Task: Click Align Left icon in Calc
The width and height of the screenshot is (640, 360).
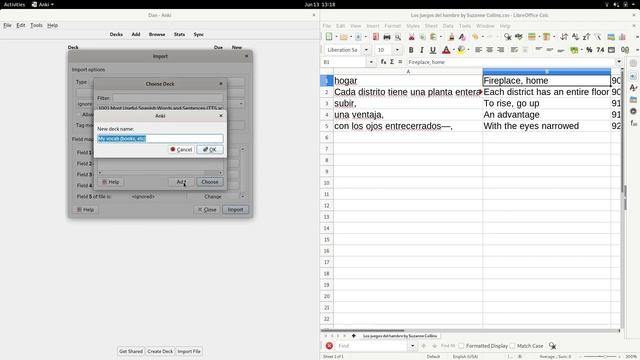Action: (x=478, y=50)
